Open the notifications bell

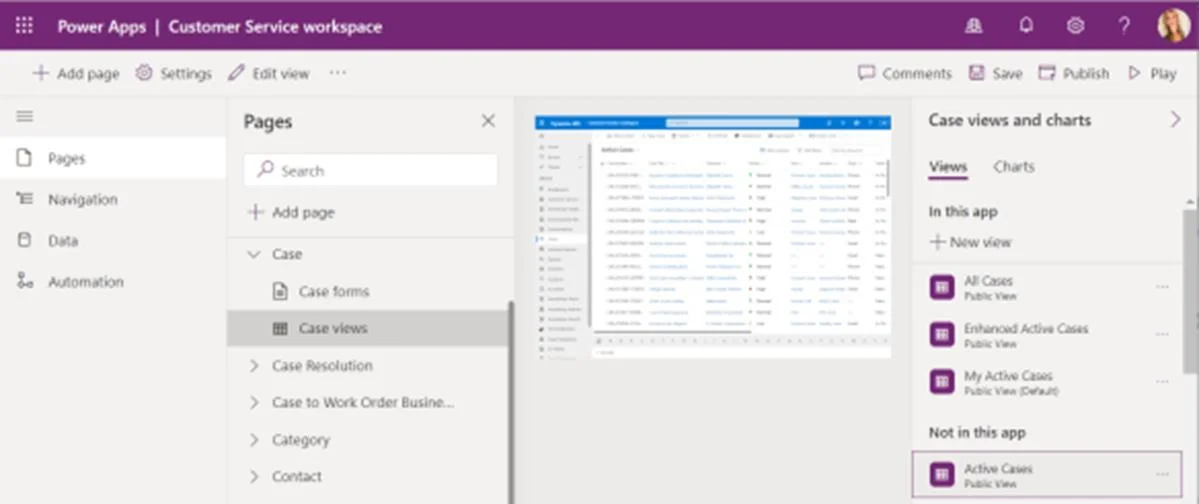[1025, 26]
